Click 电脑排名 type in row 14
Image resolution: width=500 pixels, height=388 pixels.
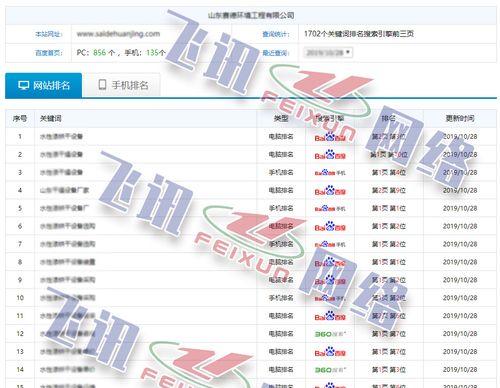click(281, 370)
